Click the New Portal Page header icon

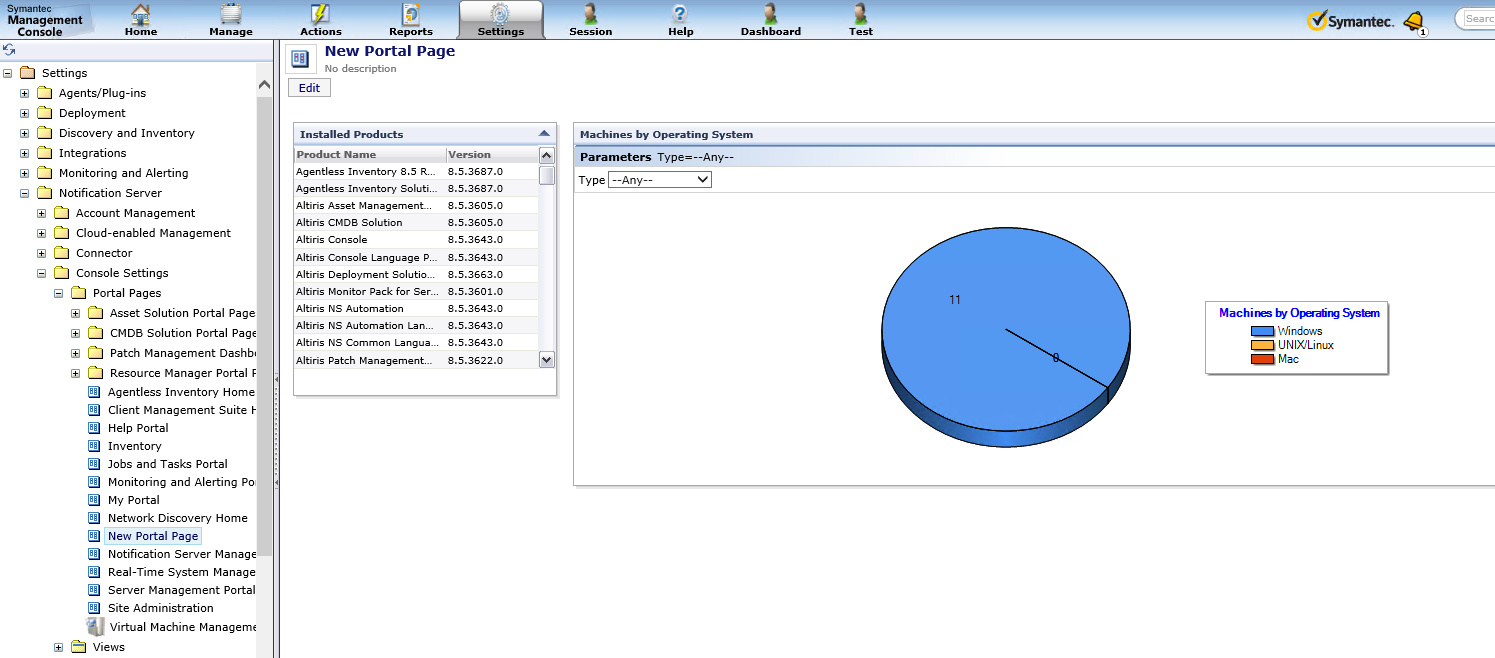[300, 59]
